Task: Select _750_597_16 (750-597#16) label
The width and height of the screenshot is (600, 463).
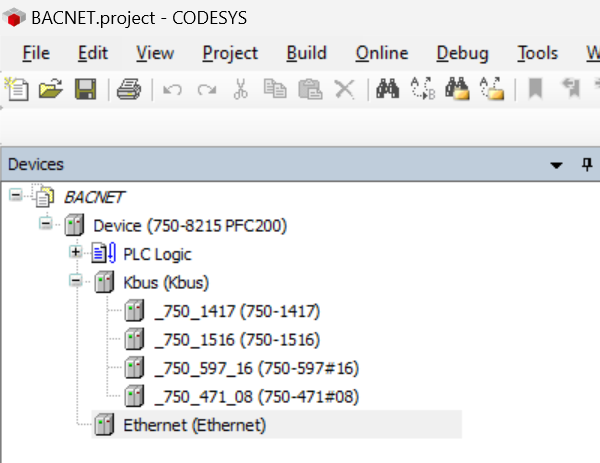Action: click(257, 368)
